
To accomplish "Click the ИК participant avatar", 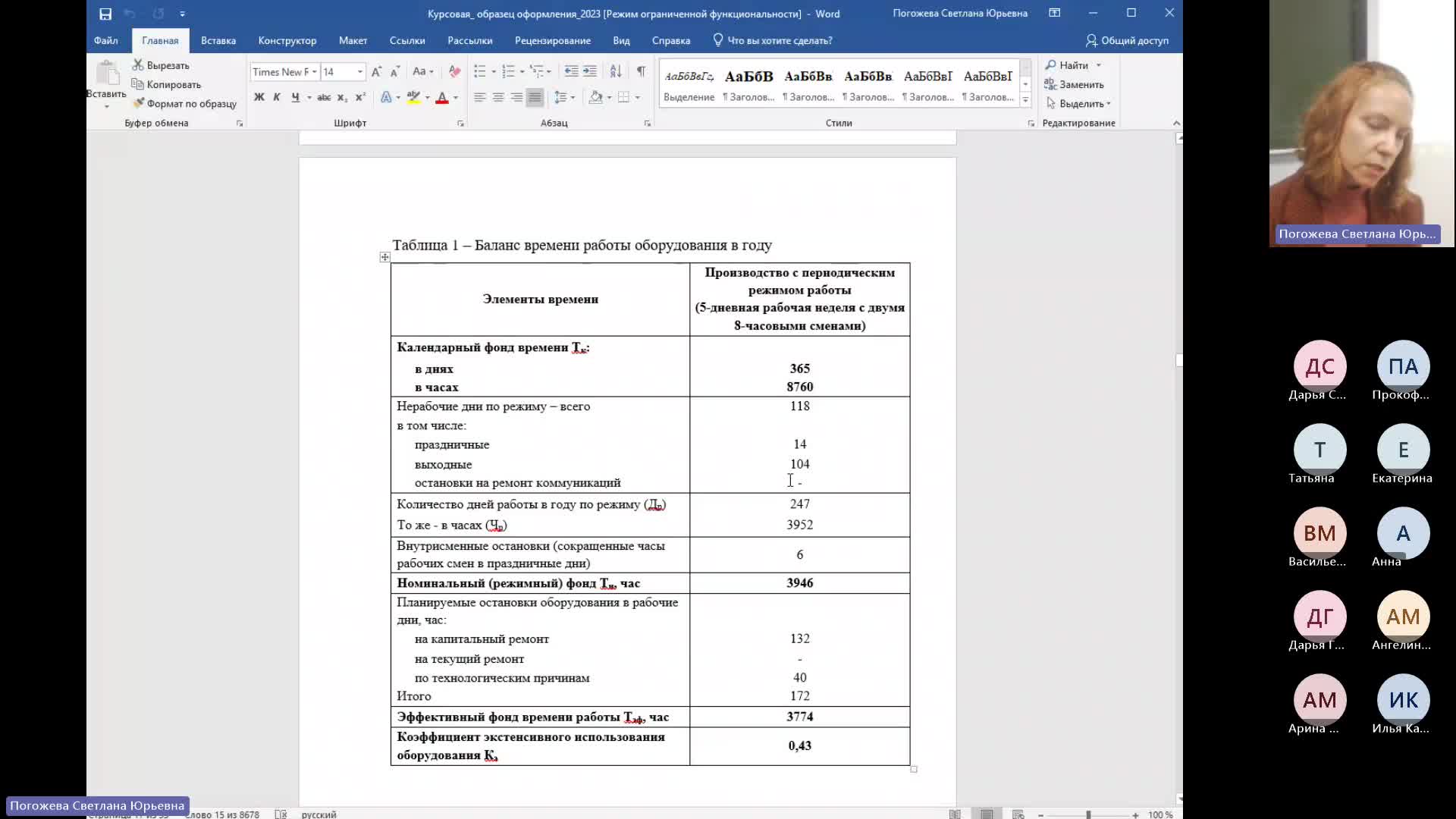I will (x=1403, y=700).
